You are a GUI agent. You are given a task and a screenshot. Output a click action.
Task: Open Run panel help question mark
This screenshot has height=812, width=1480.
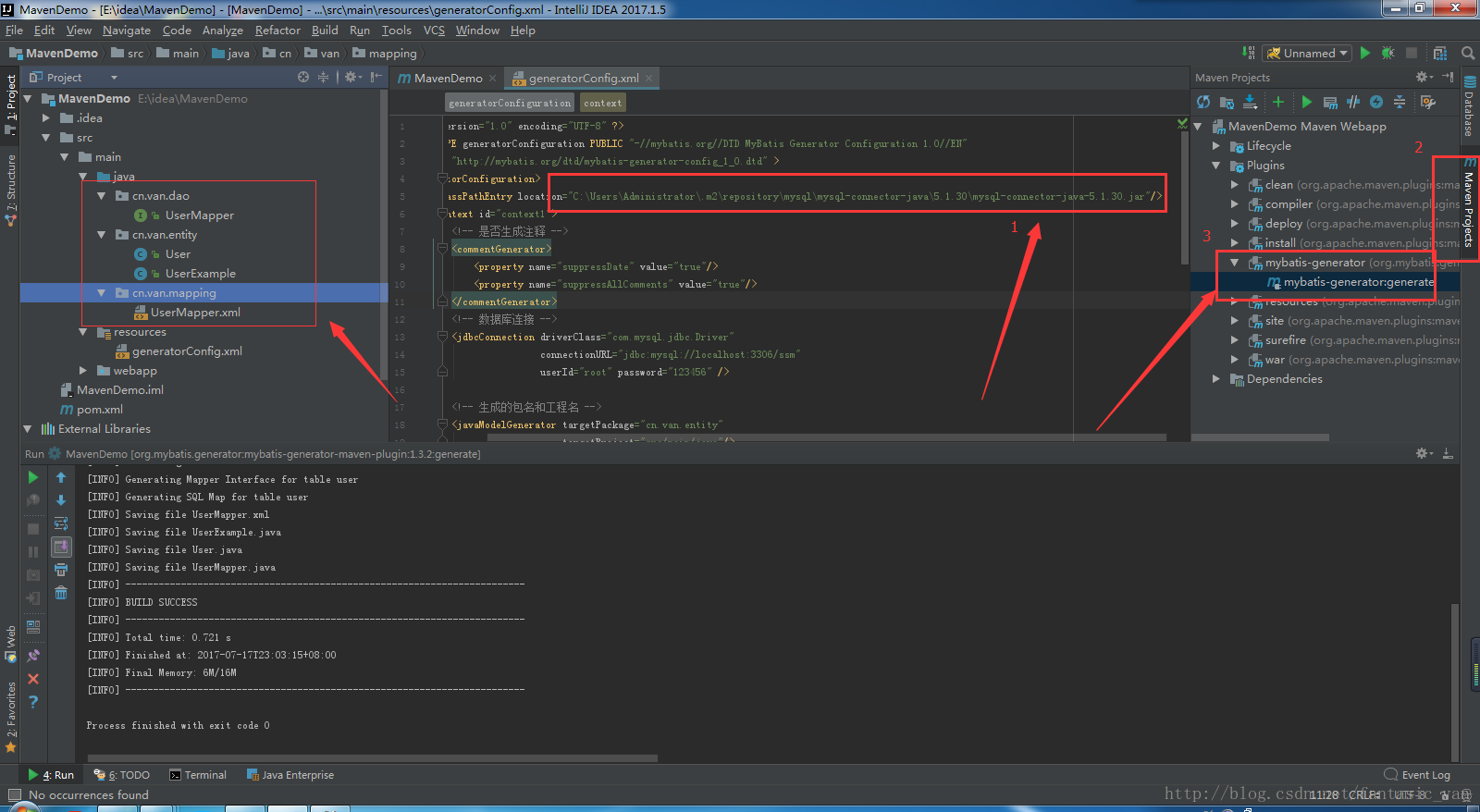coord(33,702)
